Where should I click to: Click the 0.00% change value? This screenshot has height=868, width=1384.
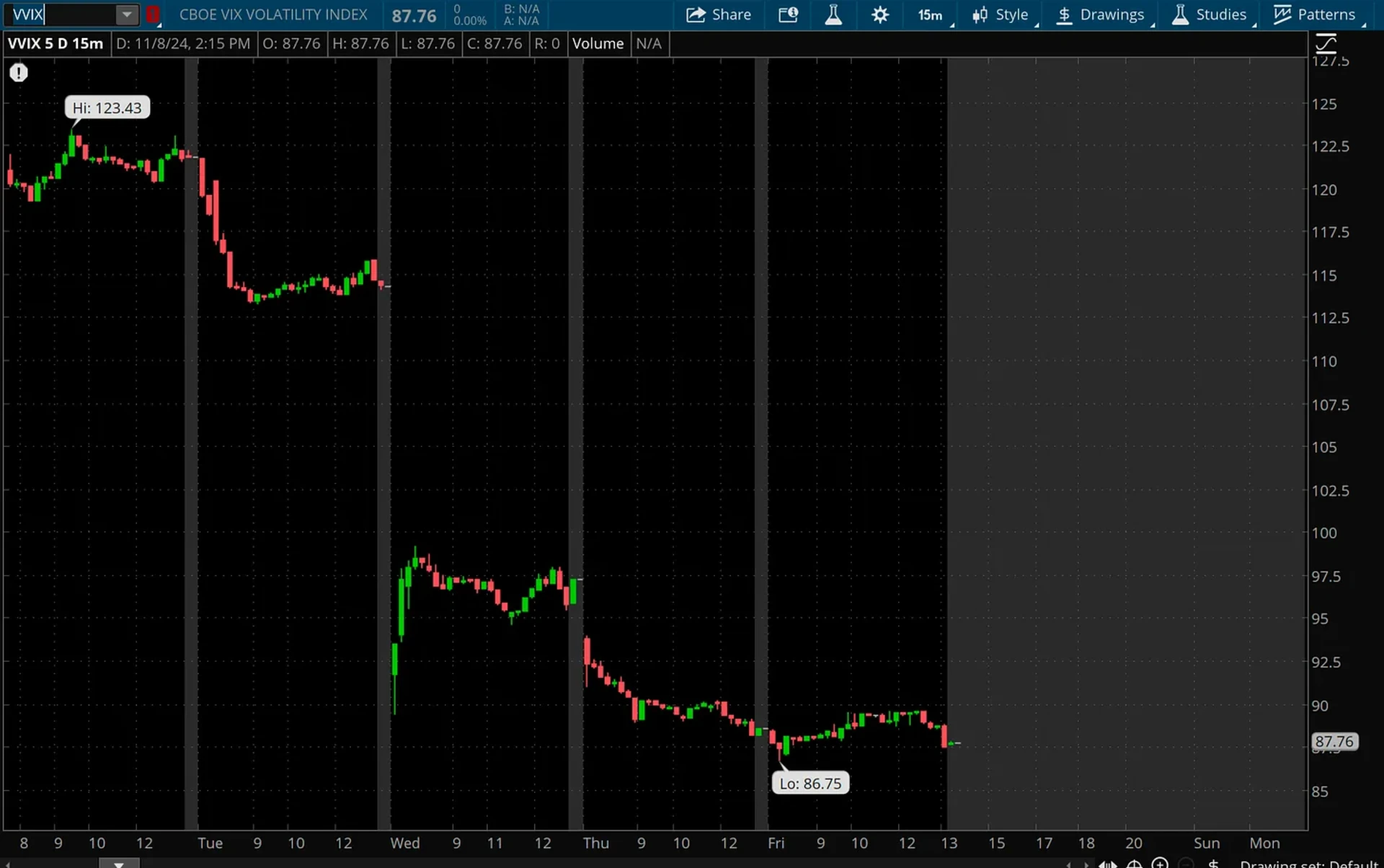(470, 21)
